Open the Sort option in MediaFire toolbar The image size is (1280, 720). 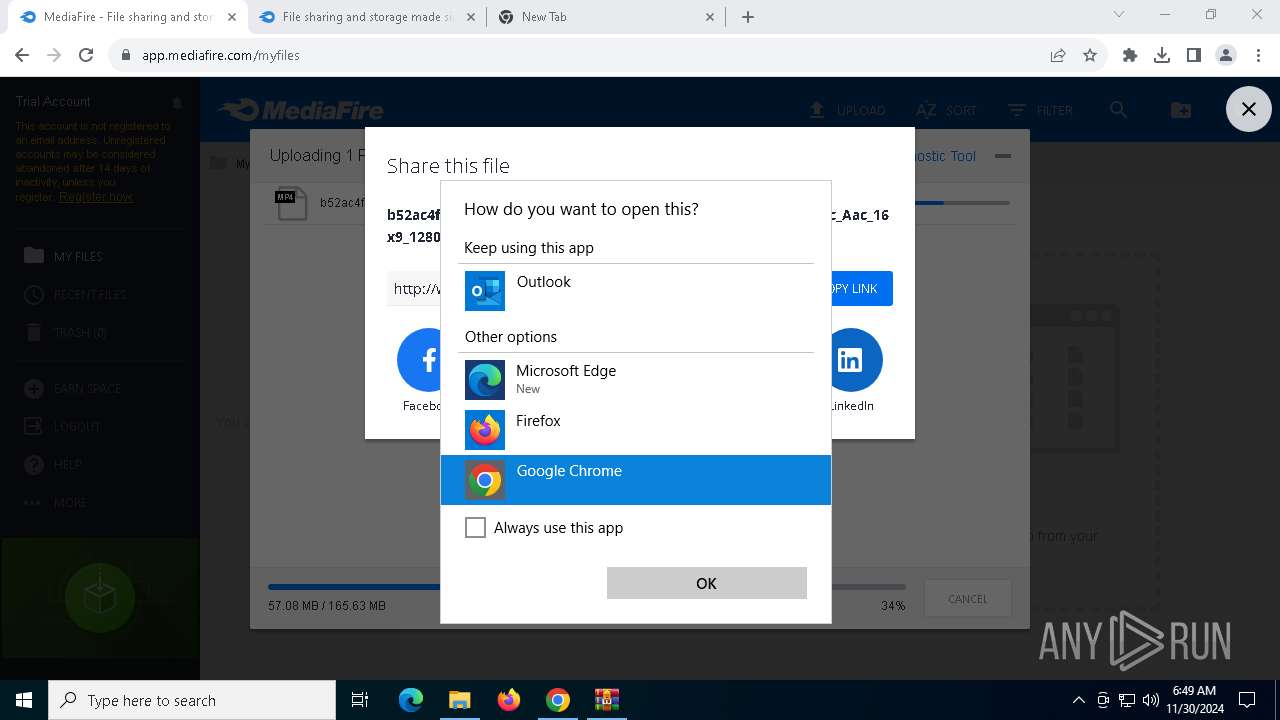(945, 110)
